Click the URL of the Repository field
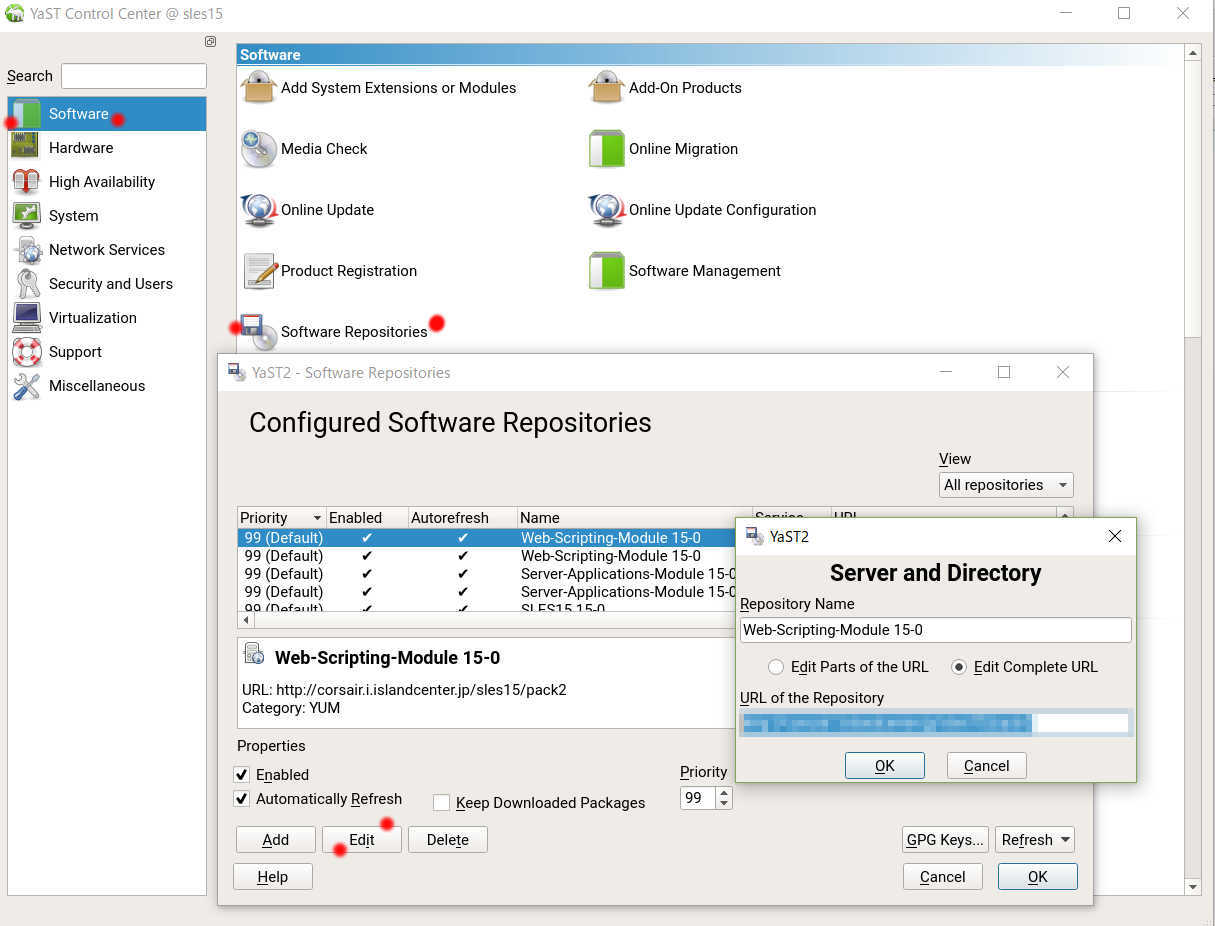 (x=936, y=723)
